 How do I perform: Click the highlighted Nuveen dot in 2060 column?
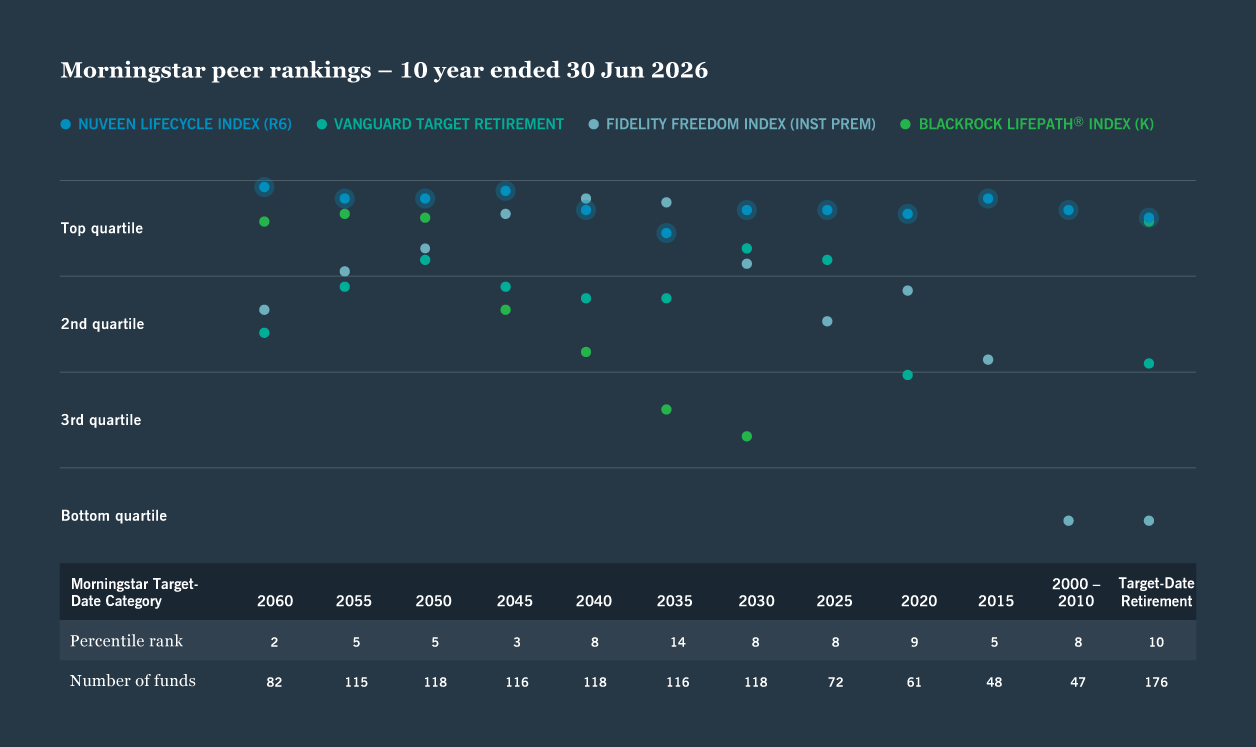(x=264, y=187)
